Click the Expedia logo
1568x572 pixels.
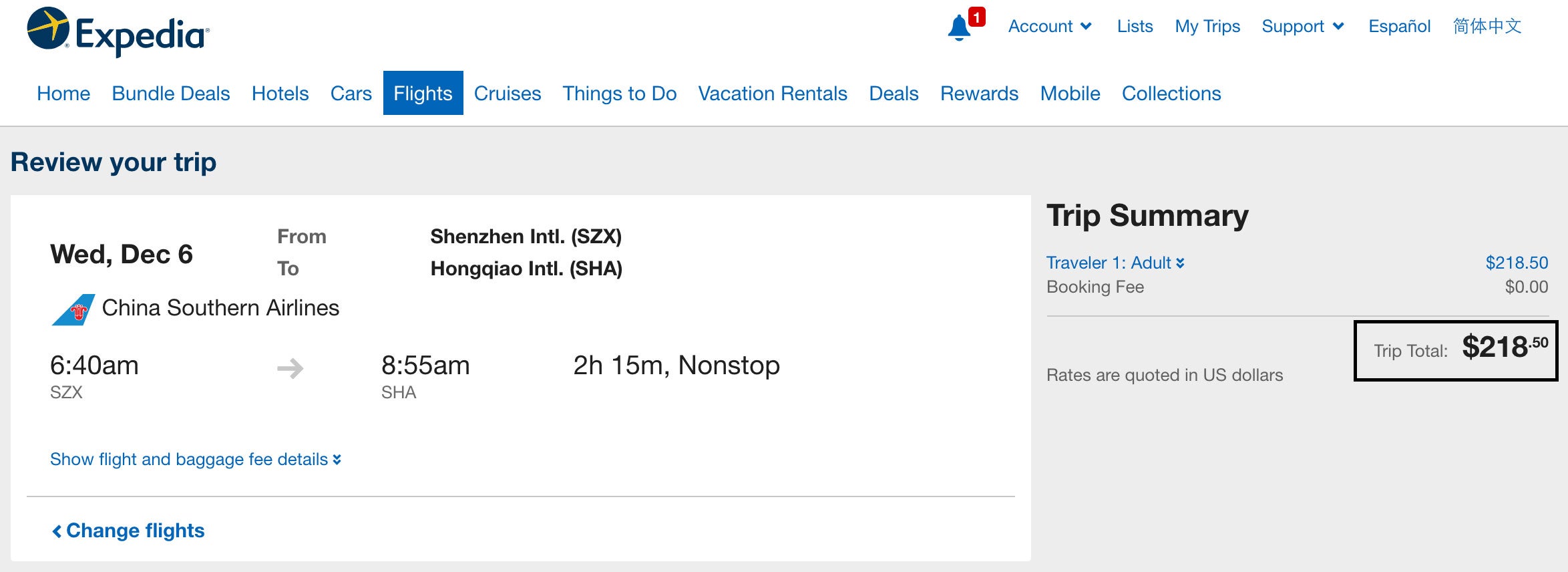pyautogui.click(x=118, y=32)
